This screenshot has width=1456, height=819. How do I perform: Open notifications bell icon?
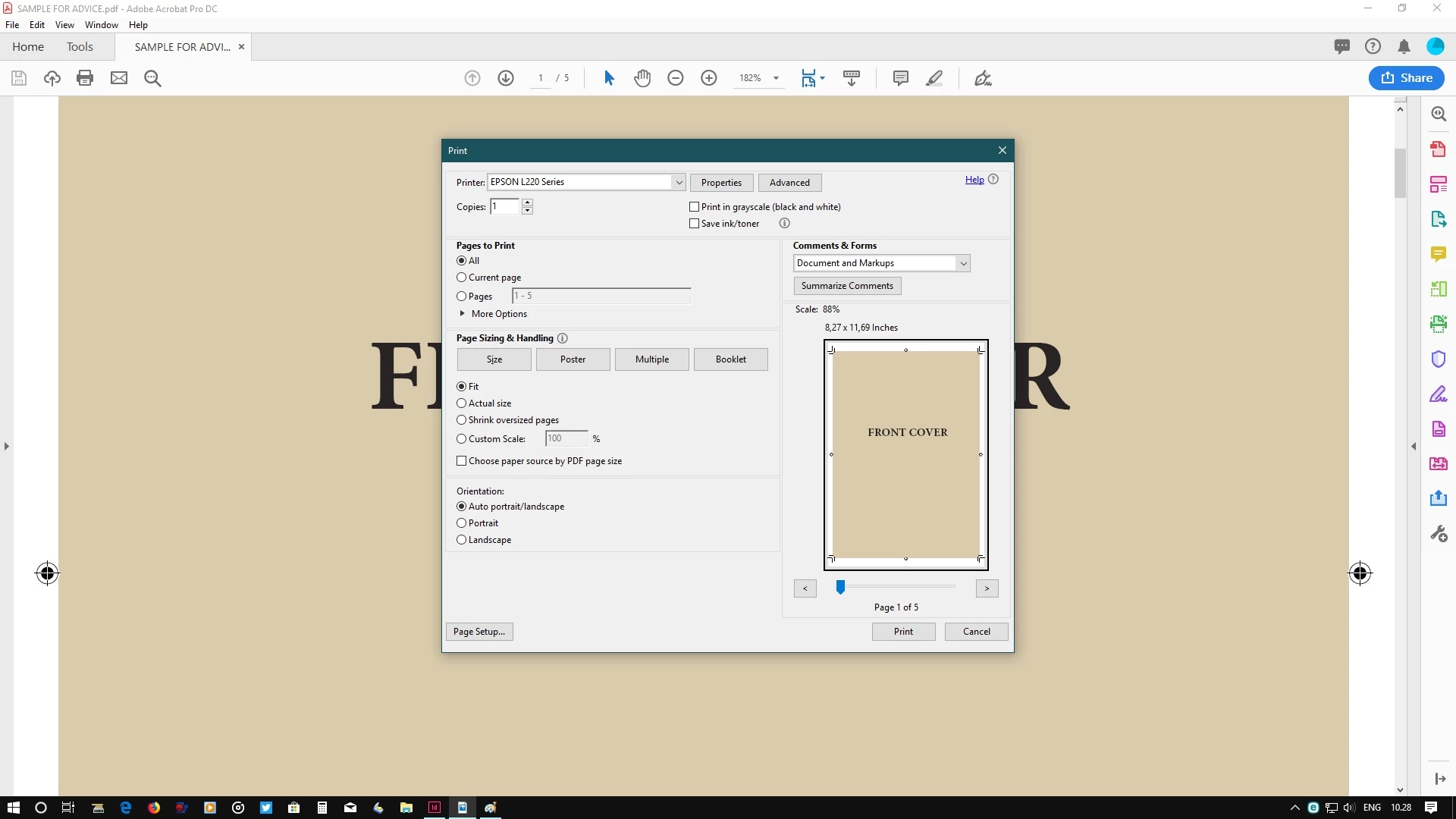[1404, 47]
